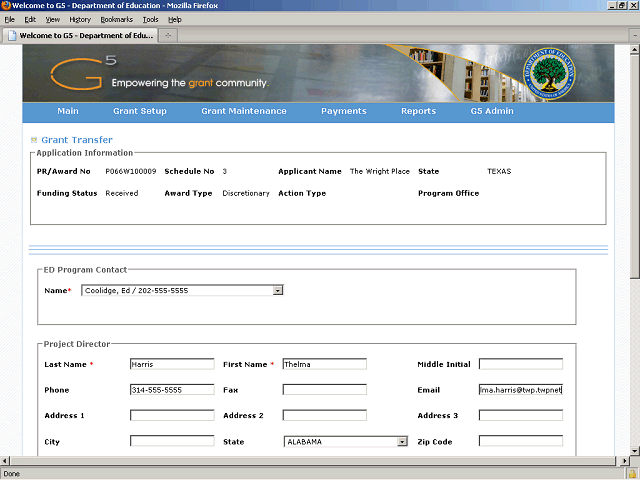640x480 pixels.
Task: Click the applicant name The Wright Place
Action: click(x=380, y=171)
